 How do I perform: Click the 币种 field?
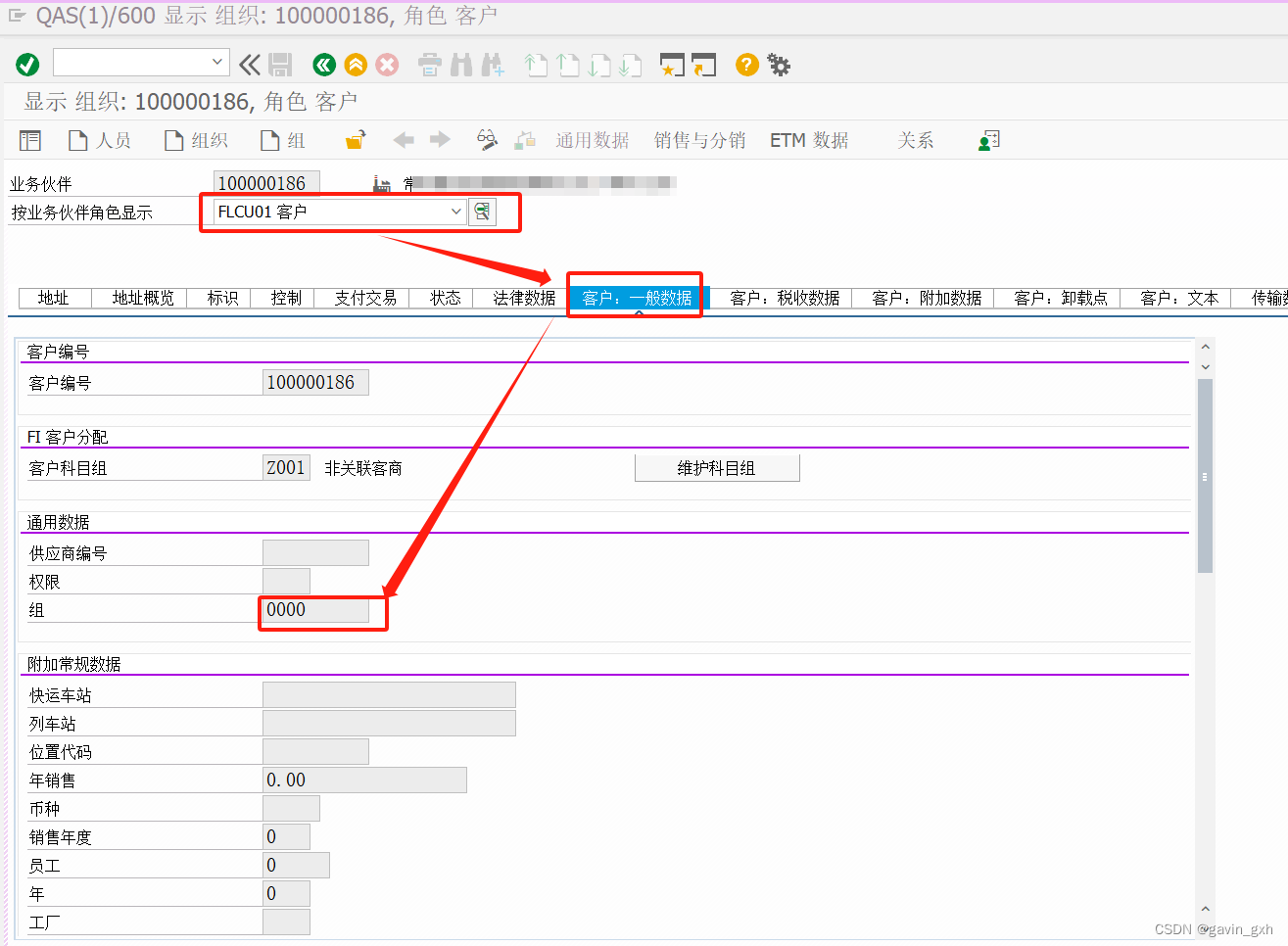pos(291,808)
